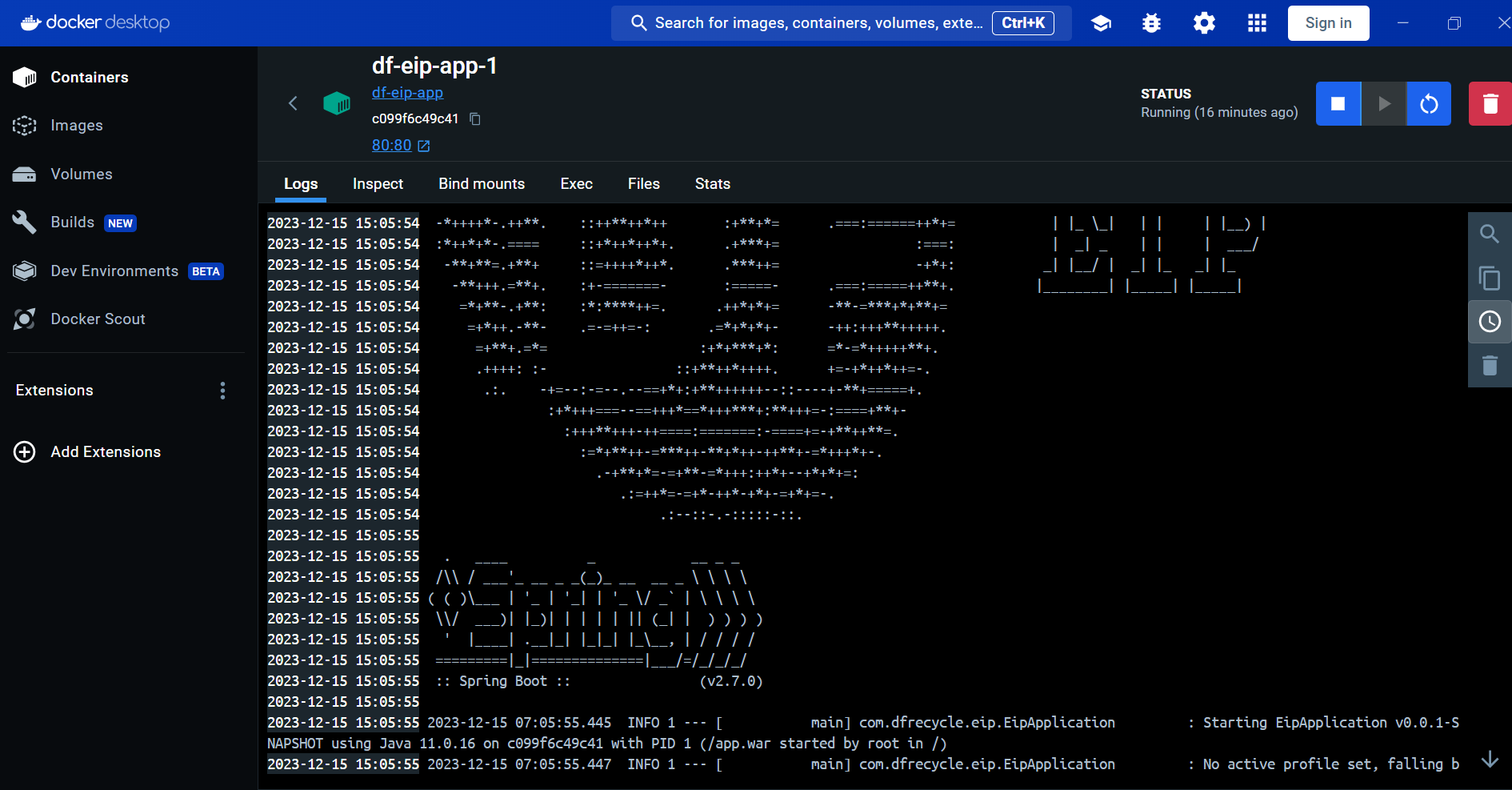The height and width of the screenshot is (790, 1512).
Task: Open Docker Desktop settings gear
Action: pyautogui.click(x=1204, y=23)
